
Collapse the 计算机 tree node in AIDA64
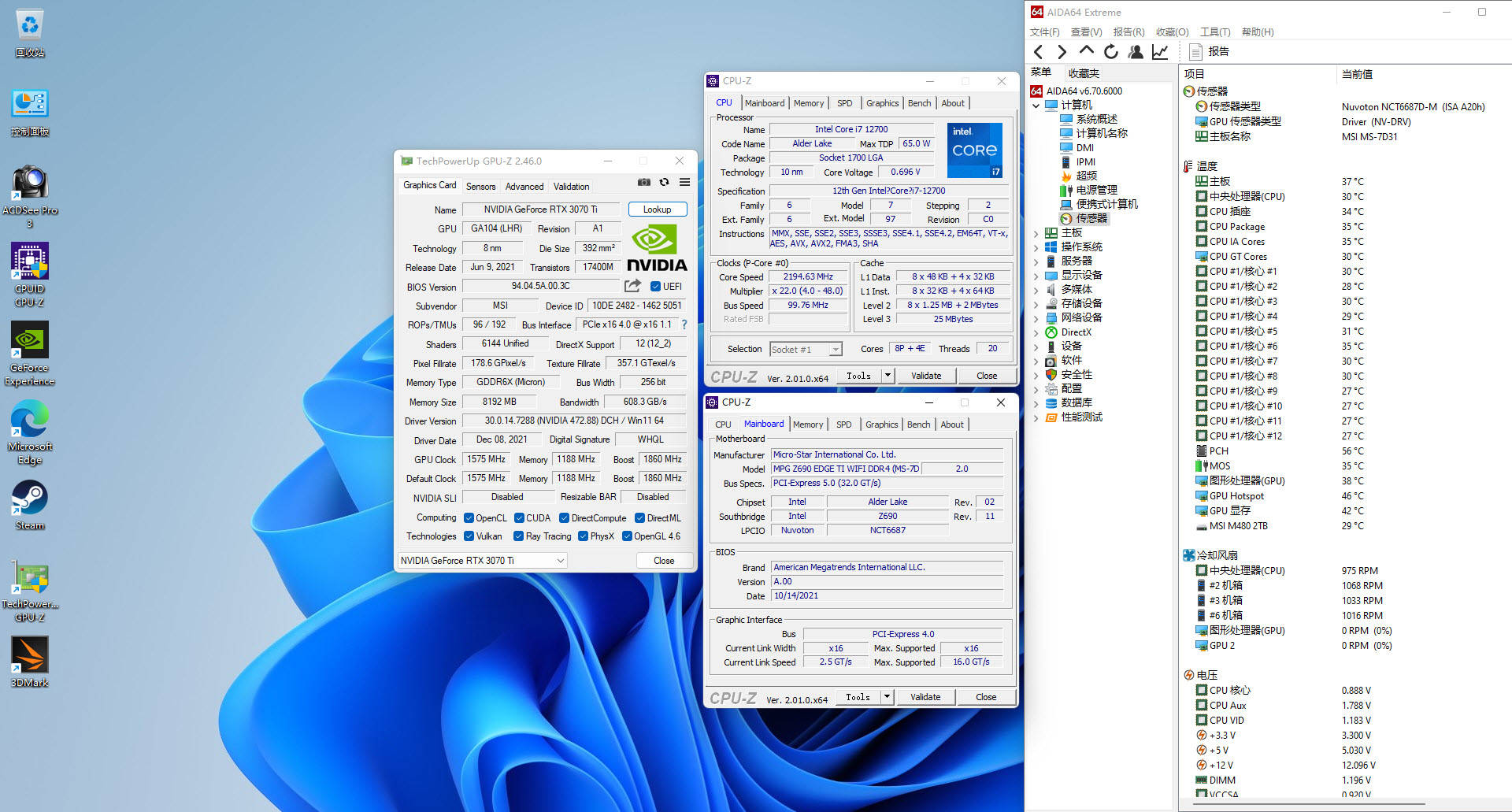[1036, 106]
